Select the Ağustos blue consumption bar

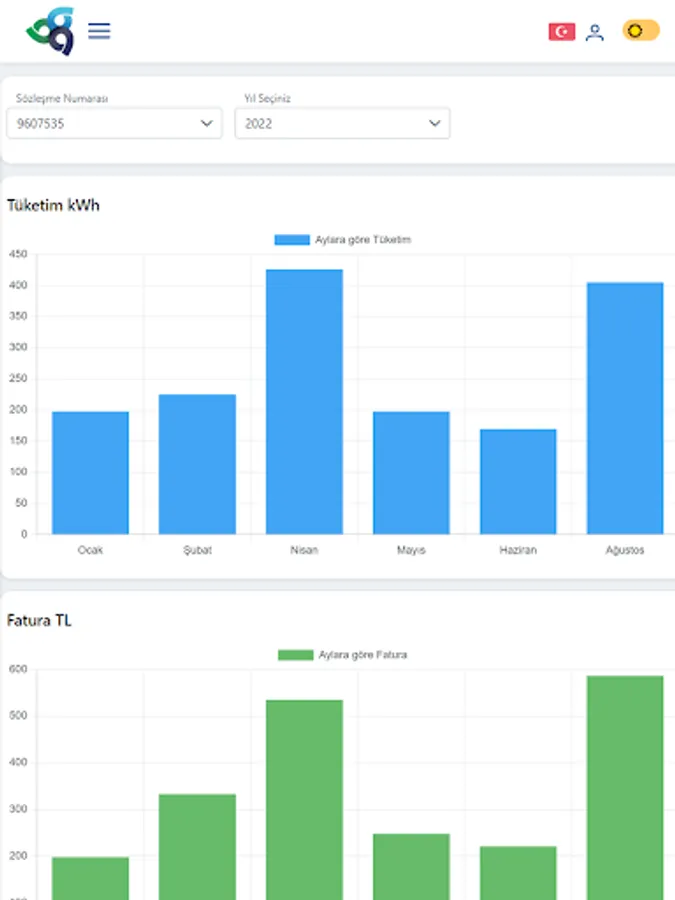(625, 408)
